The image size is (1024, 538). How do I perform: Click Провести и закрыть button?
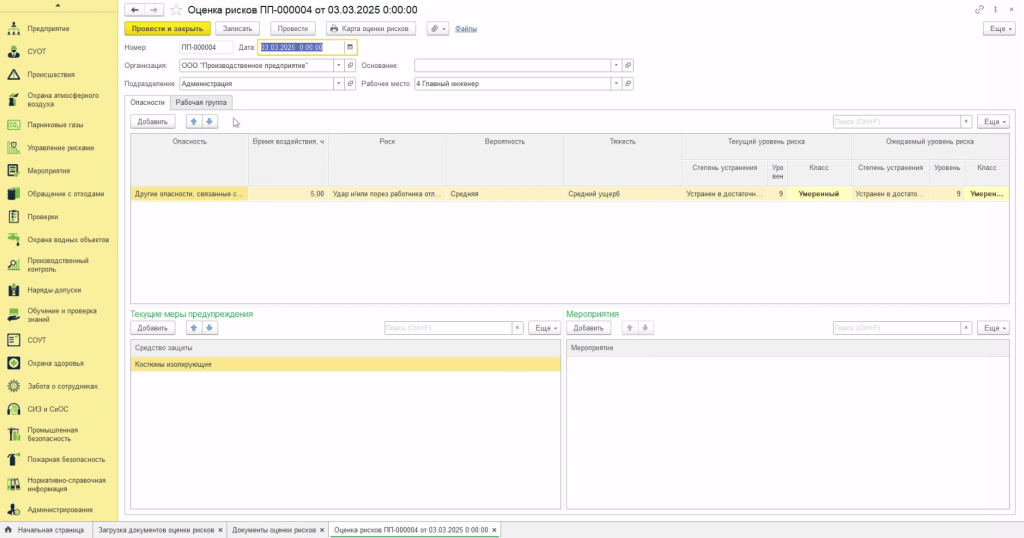click(x=167, y=29)
